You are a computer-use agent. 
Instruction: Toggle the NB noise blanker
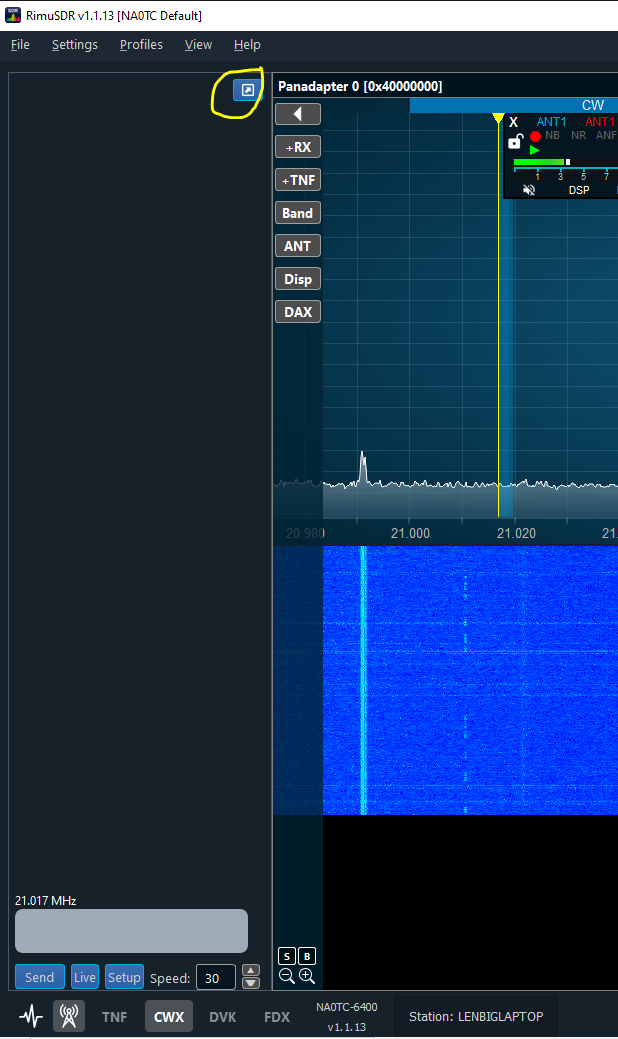pyautogui.click(x=552, y=135)
